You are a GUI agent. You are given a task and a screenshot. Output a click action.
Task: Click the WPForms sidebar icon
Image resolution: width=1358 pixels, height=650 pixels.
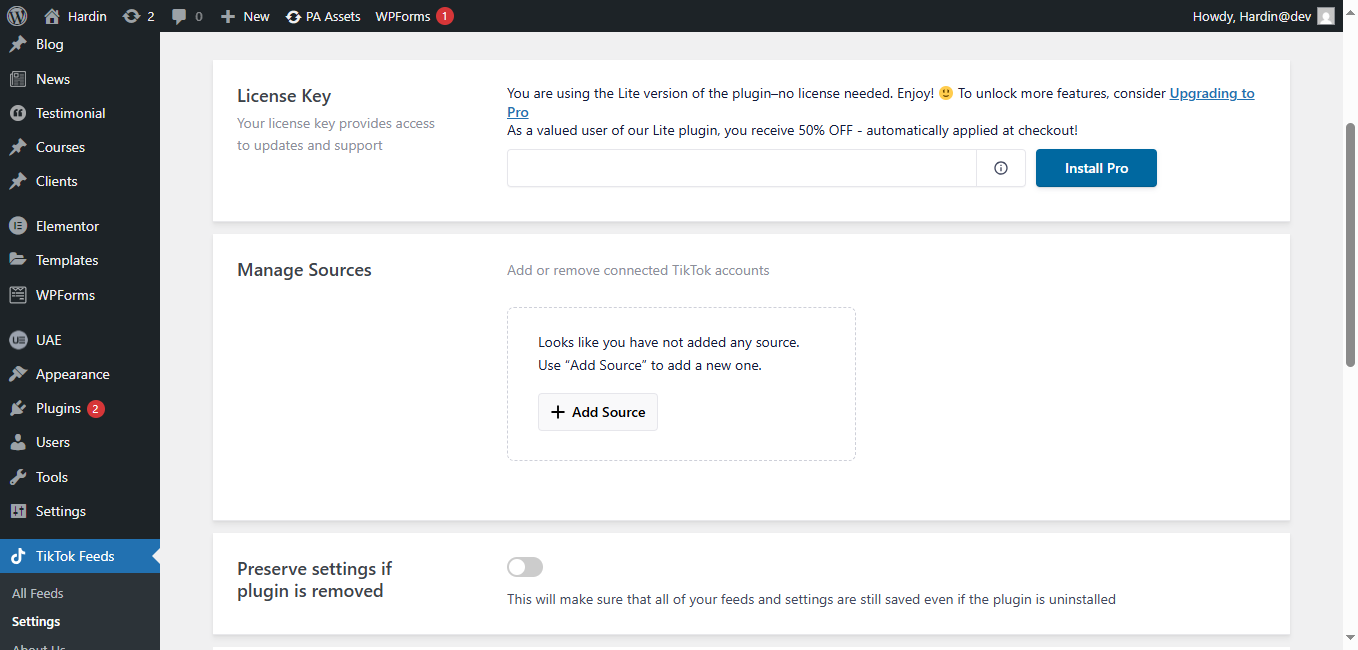coord(18,295)
